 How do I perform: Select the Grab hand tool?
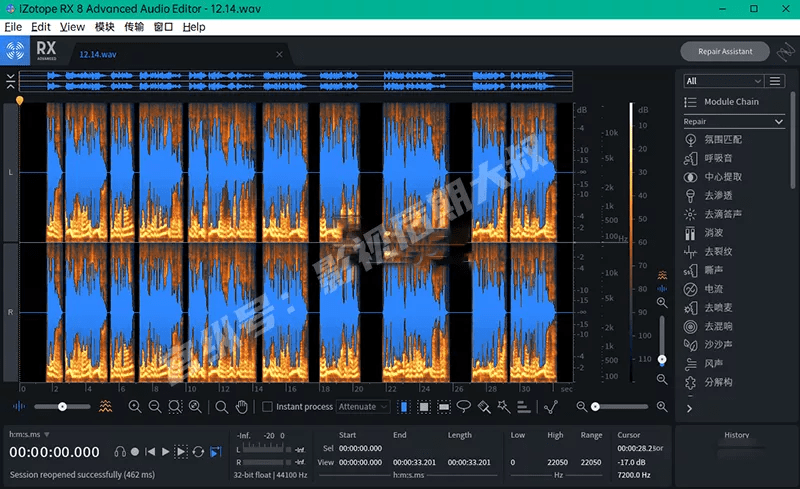242,407
